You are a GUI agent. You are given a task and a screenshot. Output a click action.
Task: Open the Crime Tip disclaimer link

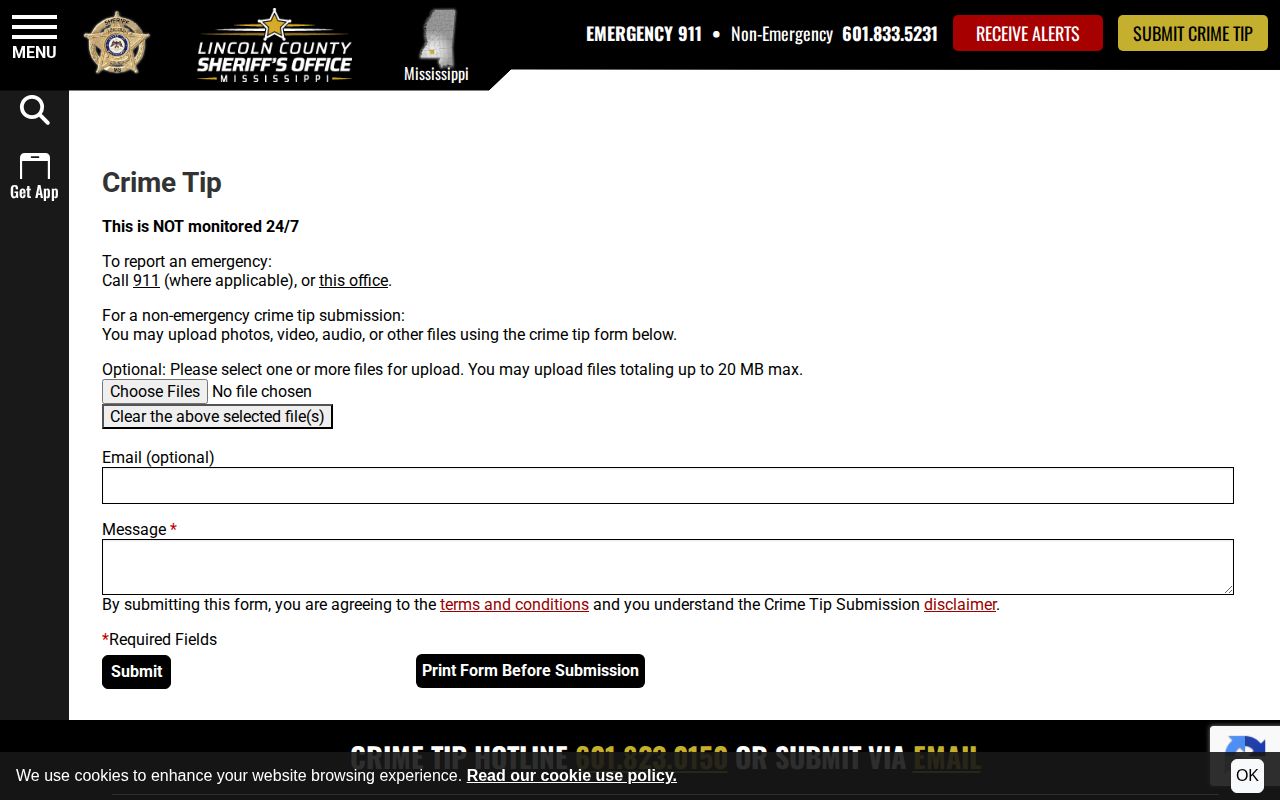[960, 604]
